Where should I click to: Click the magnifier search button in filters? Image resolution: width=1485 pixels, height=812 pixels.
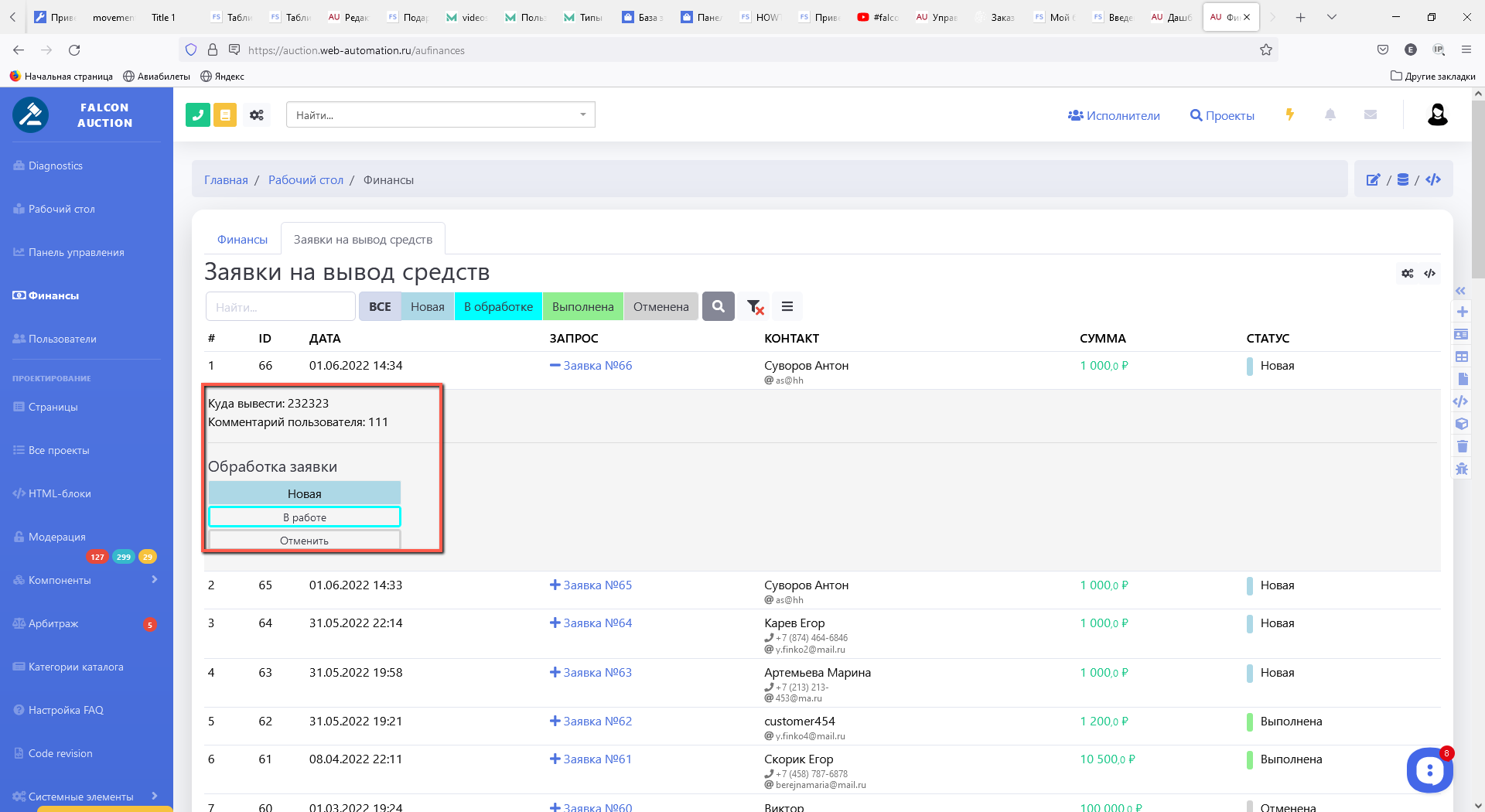718,307
